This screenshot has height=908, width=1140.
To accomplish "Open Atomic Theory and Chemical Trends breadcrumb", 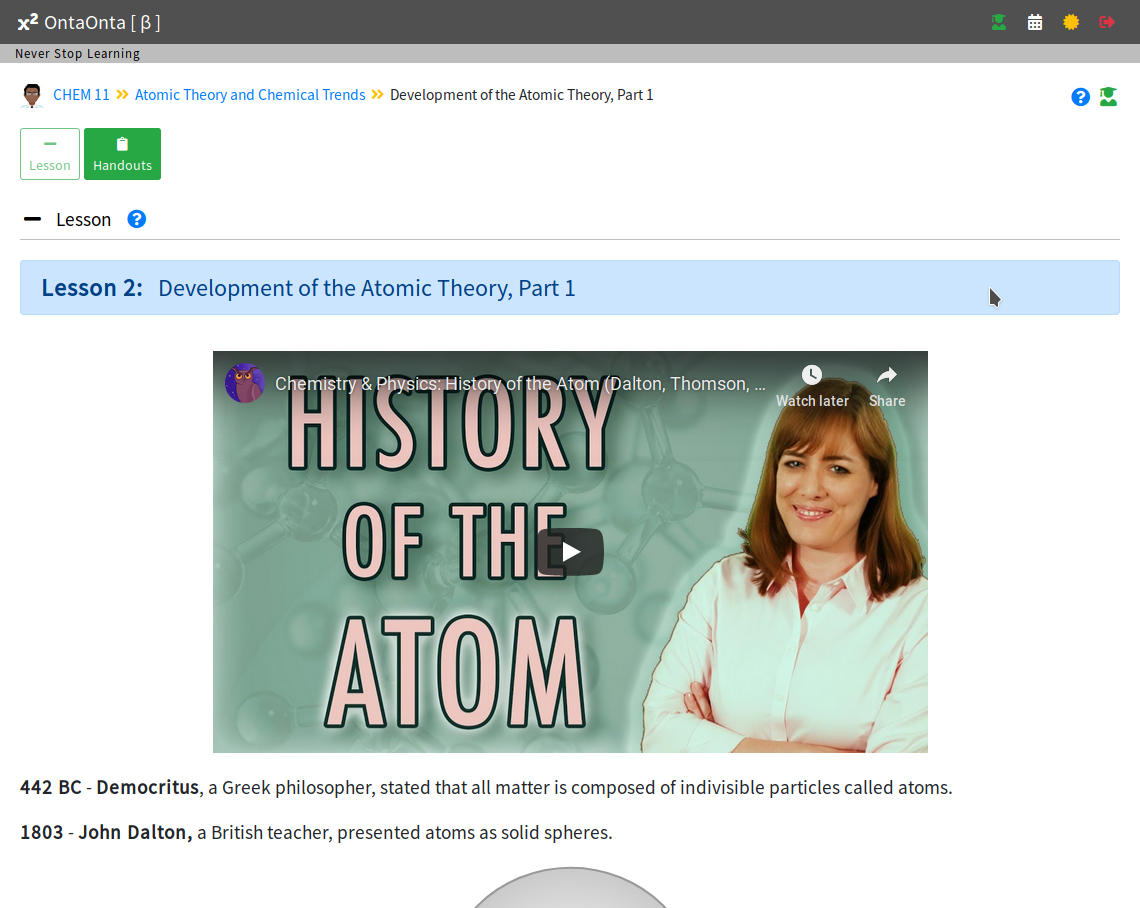I will [x=250, y=95].
